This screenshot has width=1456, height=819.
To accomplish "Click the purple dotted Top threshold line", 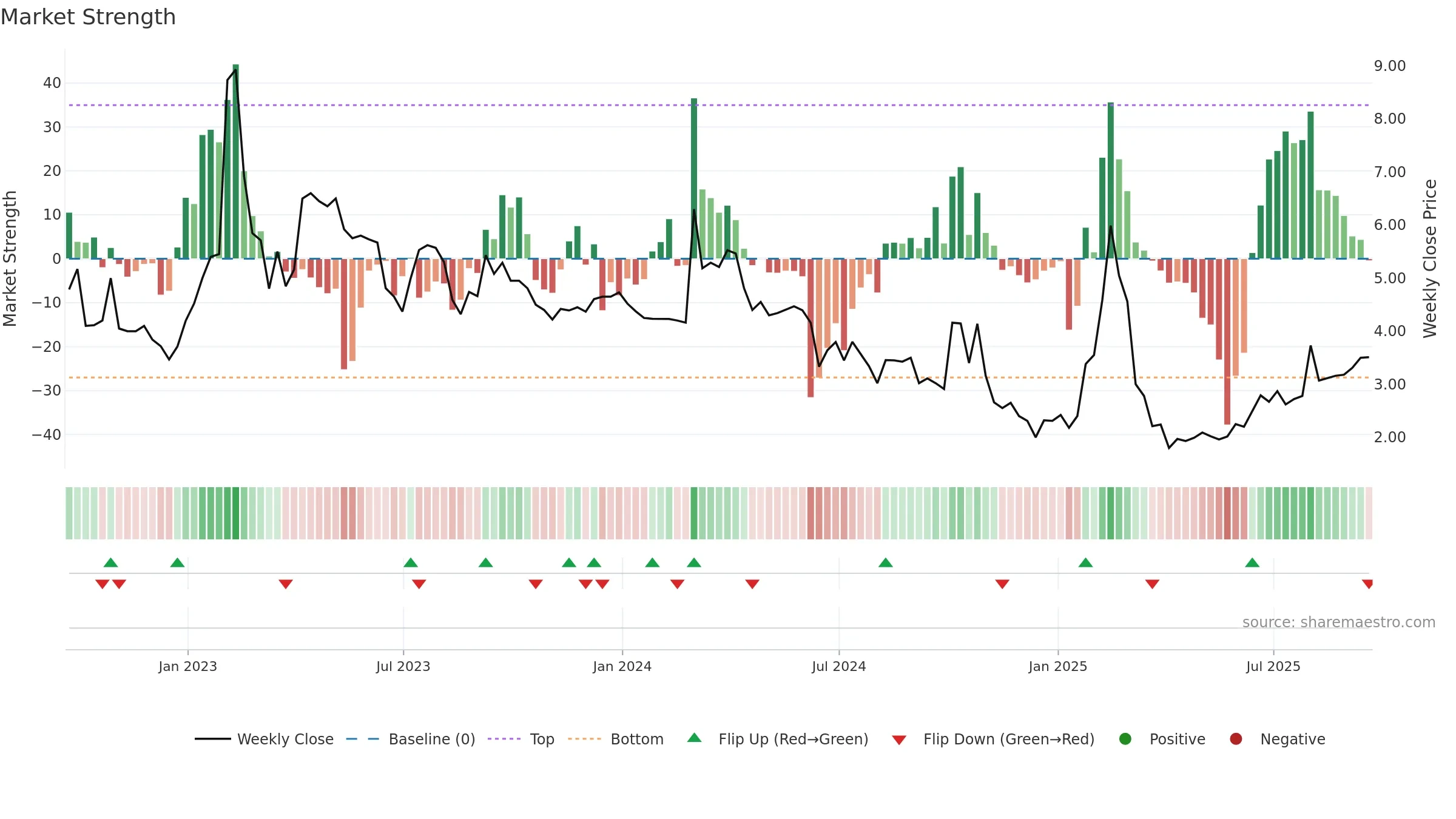I will click(x=719, y=105).
